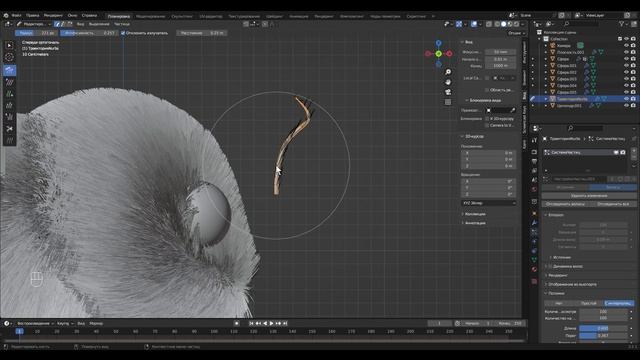The image size is (640, 360).
Task: Click the Blender logo menu icon
Action: point(6,16)
